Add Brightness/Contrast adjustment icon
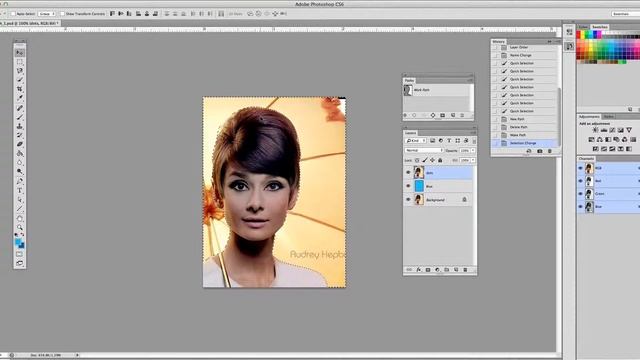Screen dimensions: 640x360 595,130
